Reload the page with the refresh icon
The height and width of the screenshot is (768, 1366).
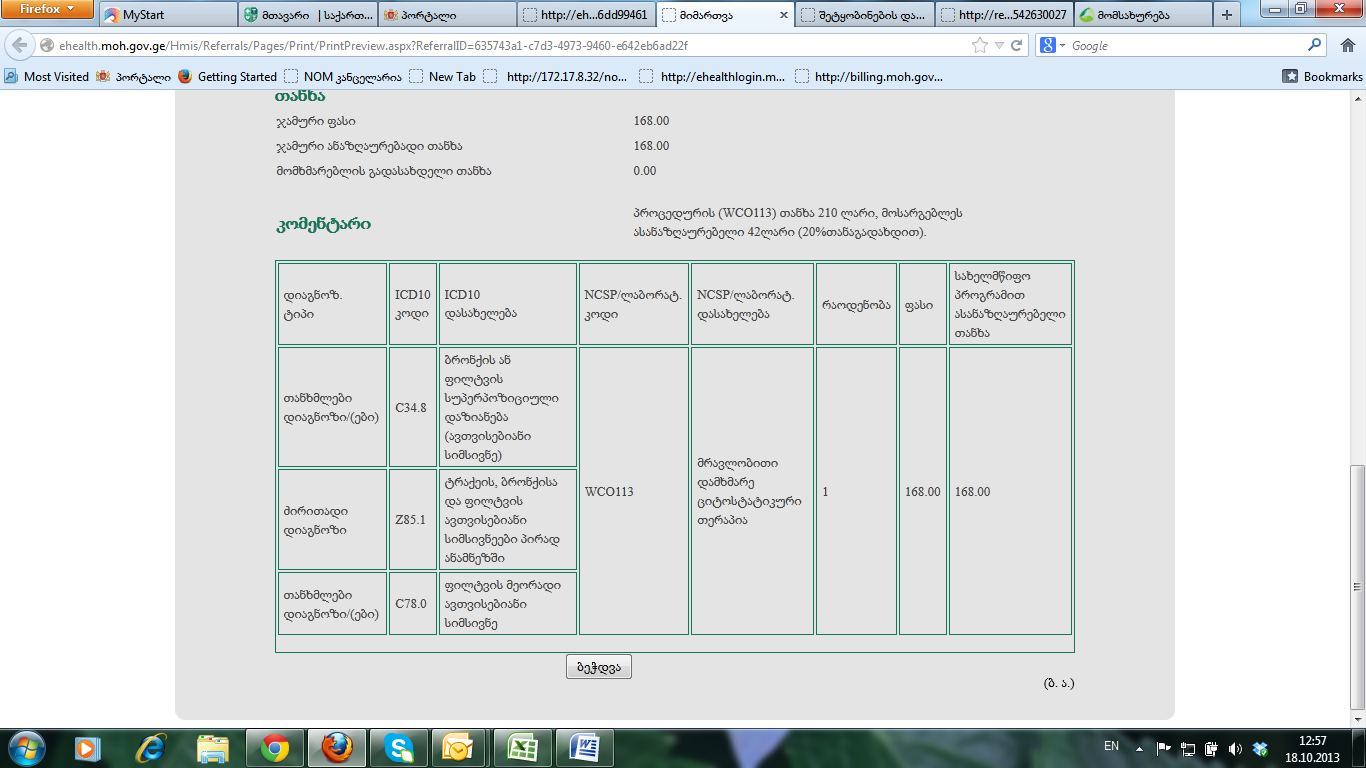coord(1017,46)
